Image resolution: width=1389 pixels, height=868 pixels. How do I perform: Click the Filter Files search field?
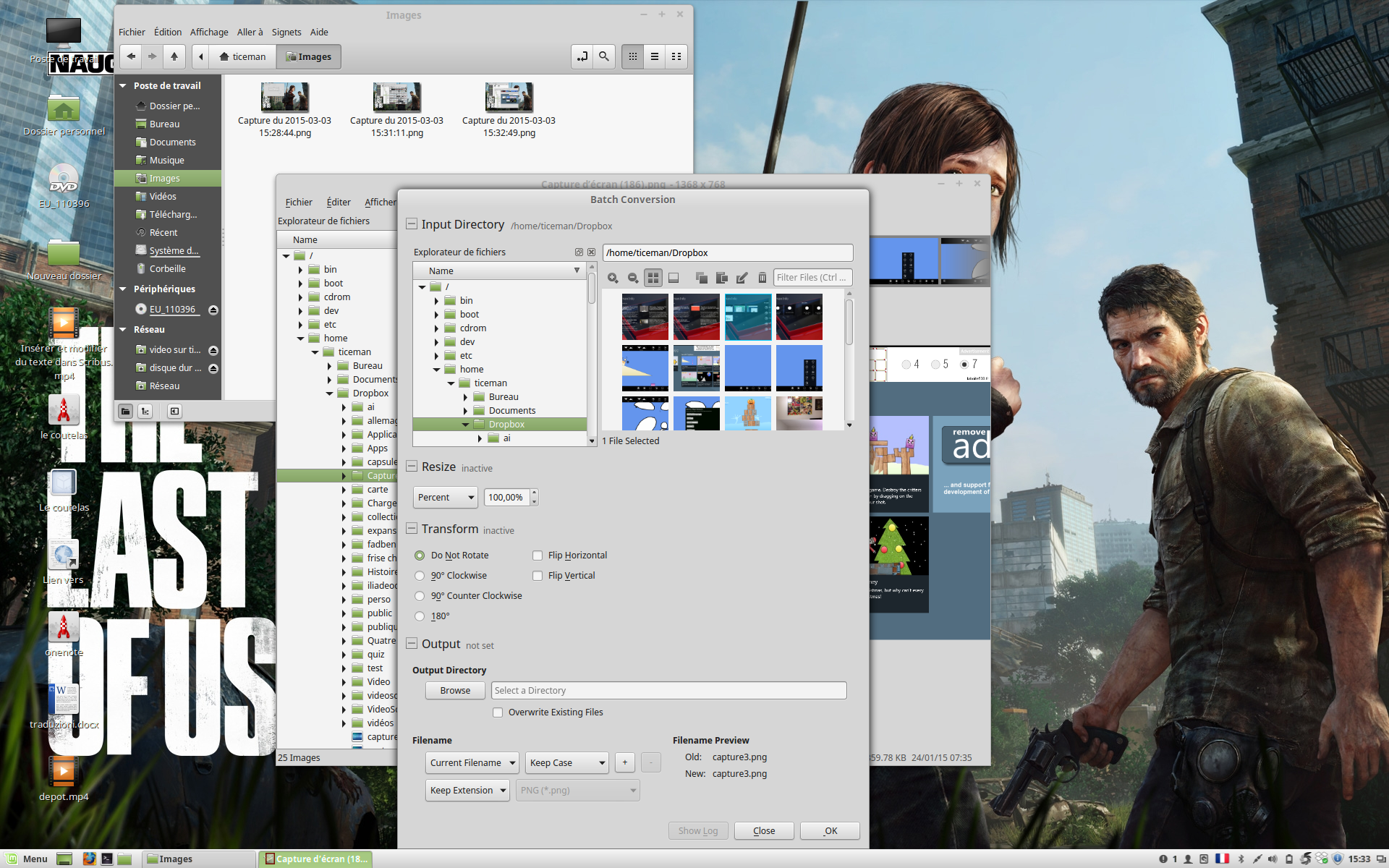pyautogui.click(x=813, y=278)
